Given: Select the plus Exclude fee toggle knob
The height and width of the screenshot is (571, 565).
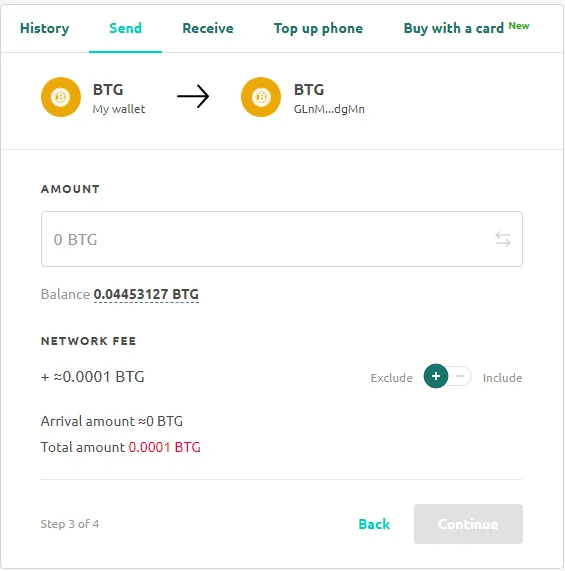Looking at the screenshot, I should [x=436, y=376].
